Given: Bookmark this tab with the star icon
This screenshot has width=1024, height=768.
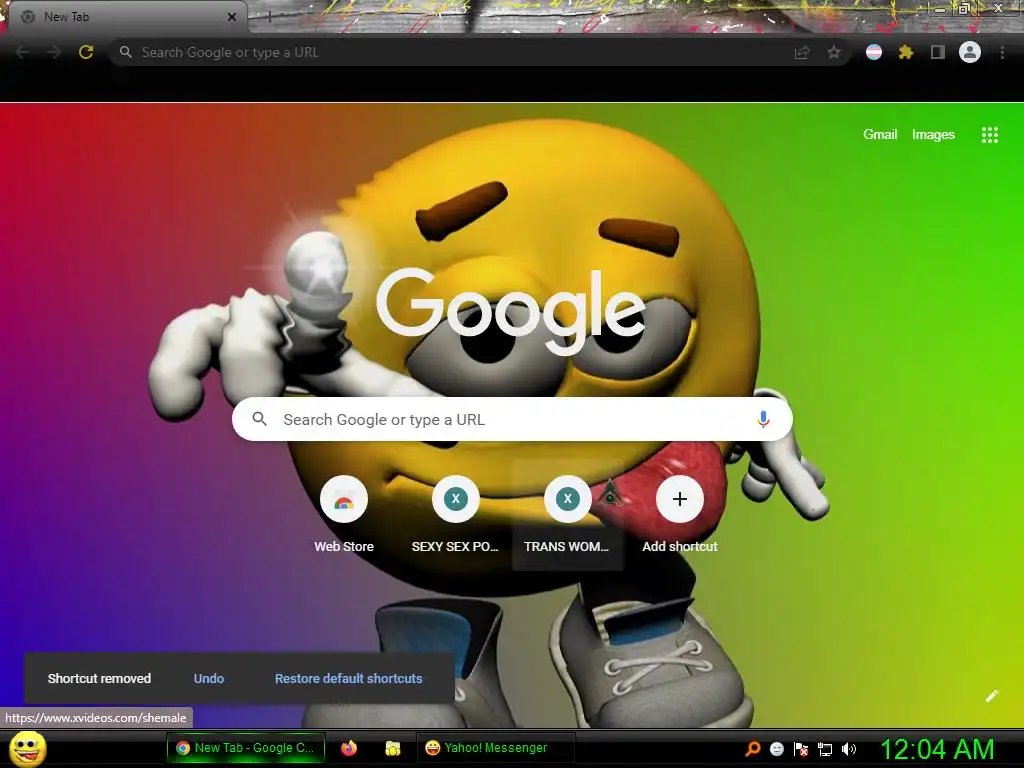Looking at the screenshot, I should (833, 52).
